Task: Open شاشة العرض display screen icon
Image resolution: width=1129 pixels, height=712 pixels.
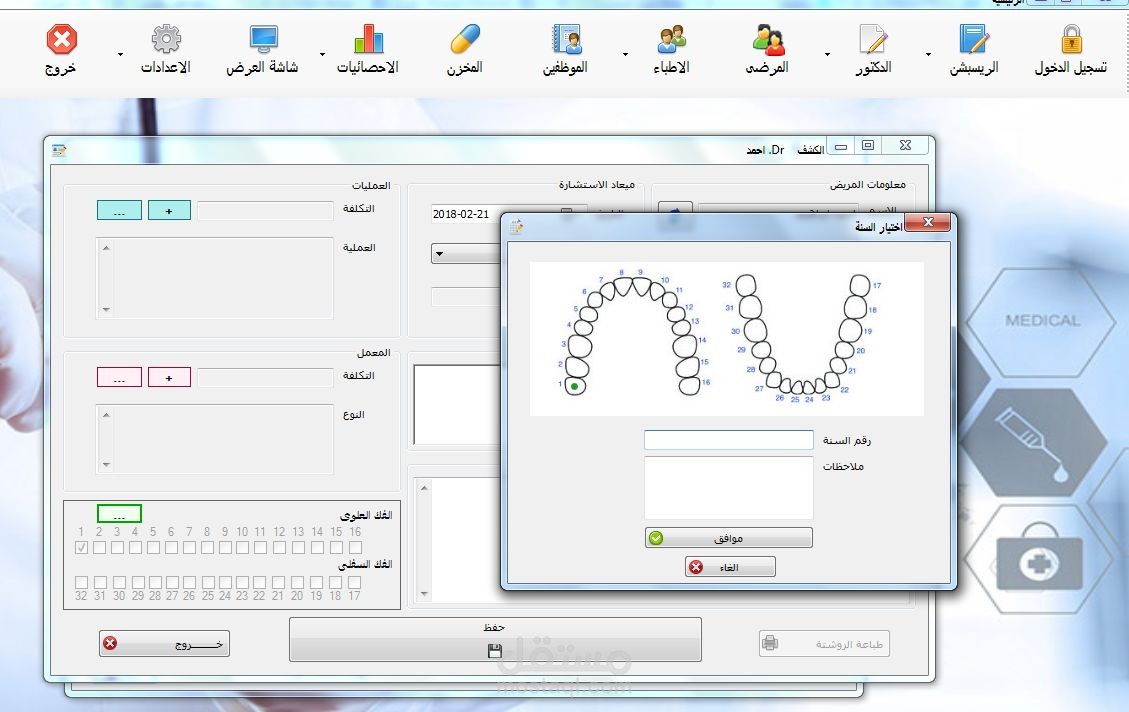Action: 264,39
